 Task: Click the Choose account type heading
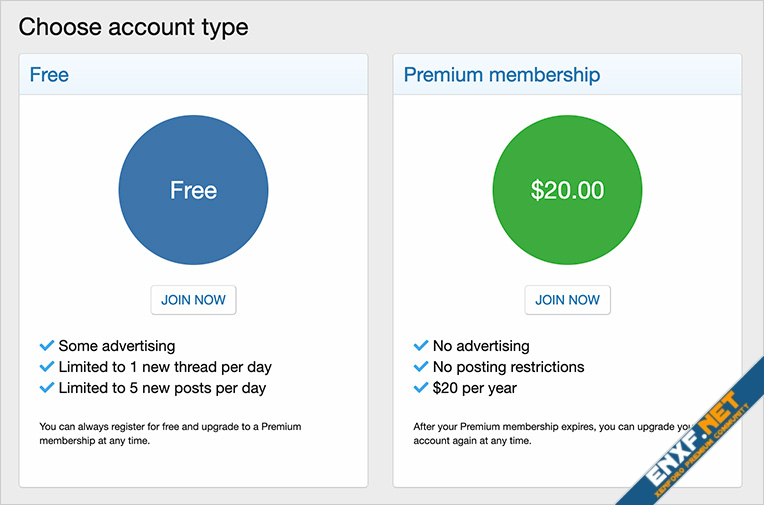pyautogui.click(x=133, y=27)
